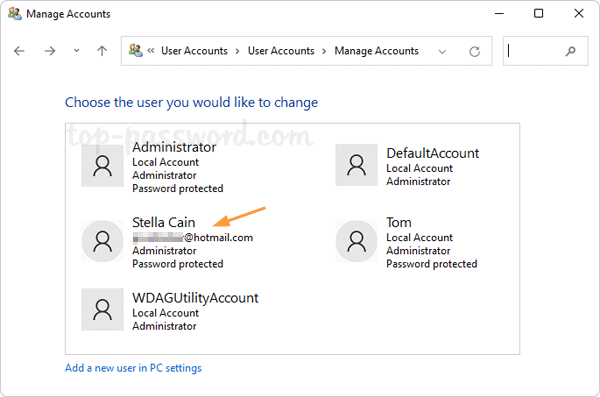Click the Administrator account avatar
This screenshot has width=600, height=397.
click(103, 166)
